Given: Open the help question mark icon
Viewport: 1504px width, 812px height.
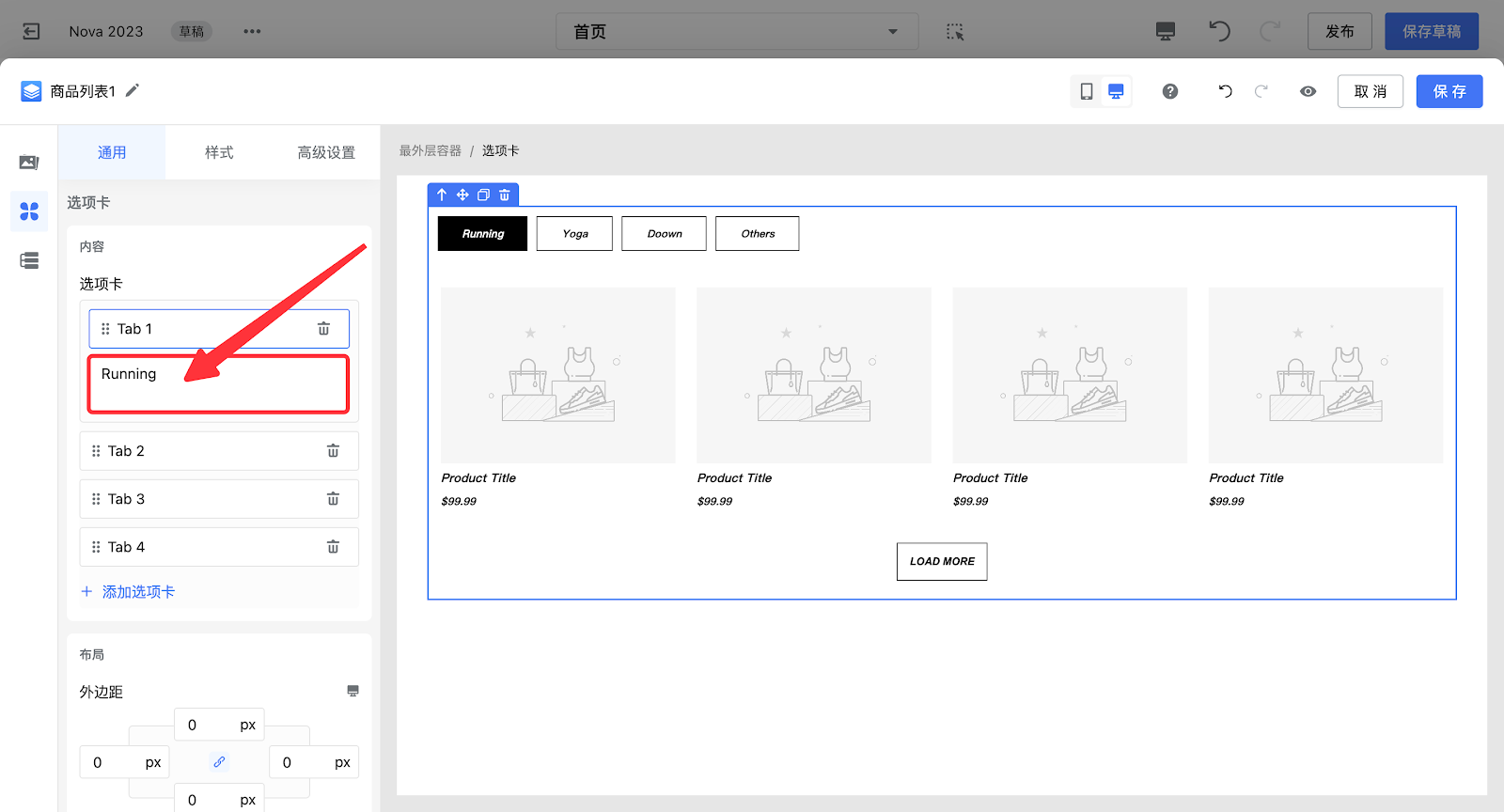Looking at the screenshot, I should pyautogui.click(x=1170, y=91).
